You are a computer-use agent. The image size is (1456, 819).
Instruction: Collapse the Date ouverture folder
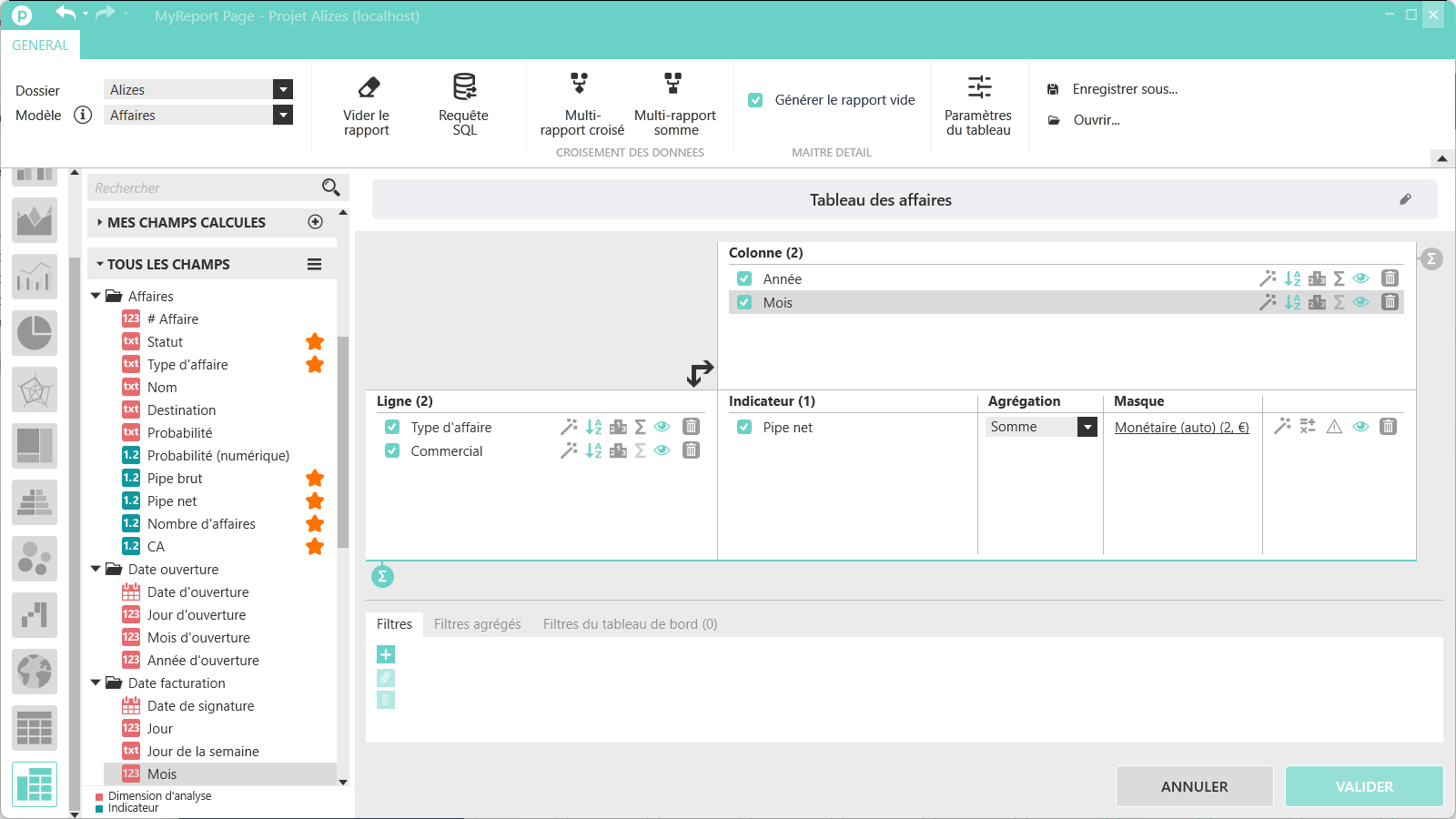click(x=96, y=570)
